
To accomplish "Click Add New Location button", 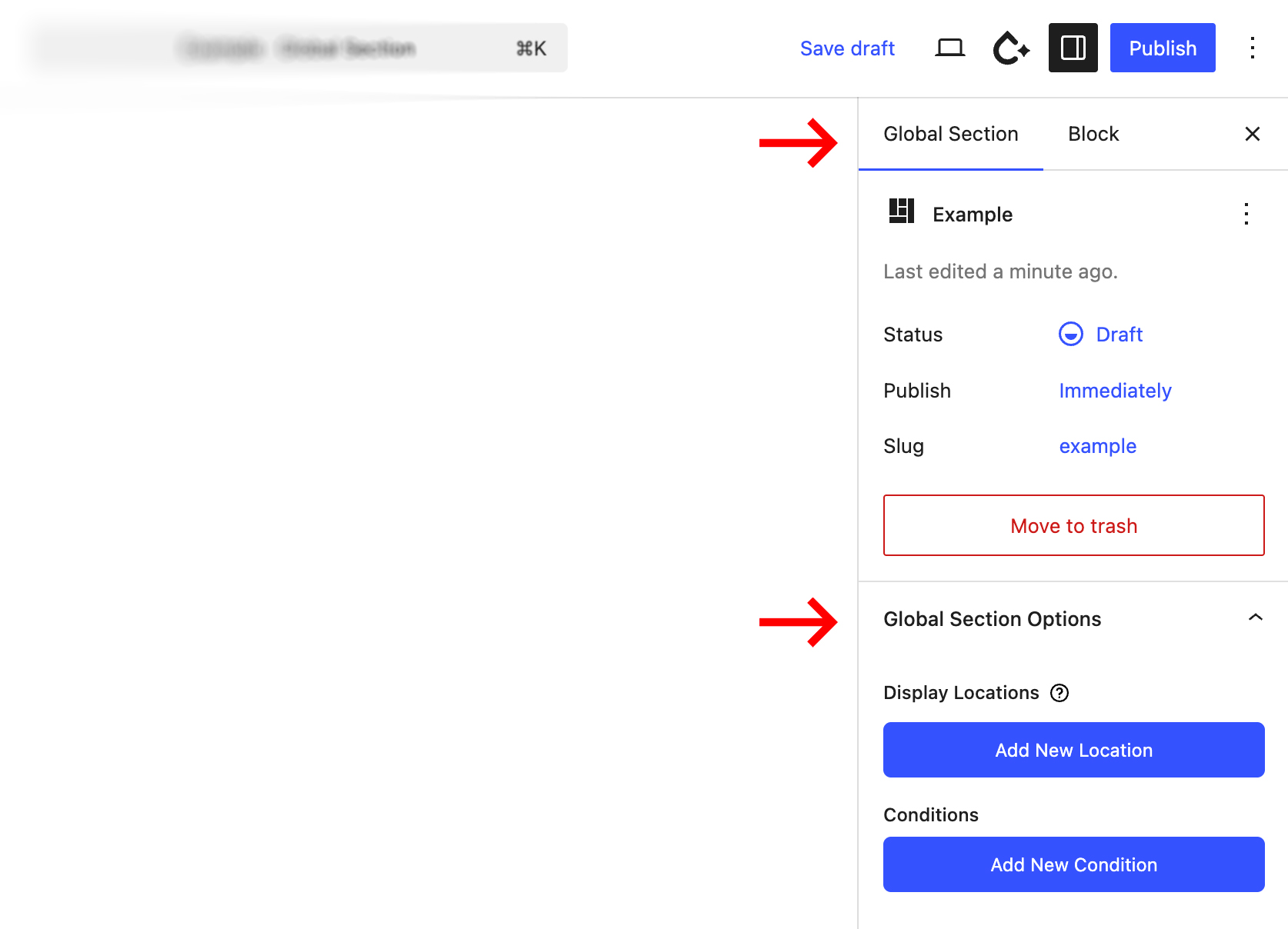I will (x=1073, y=750).
